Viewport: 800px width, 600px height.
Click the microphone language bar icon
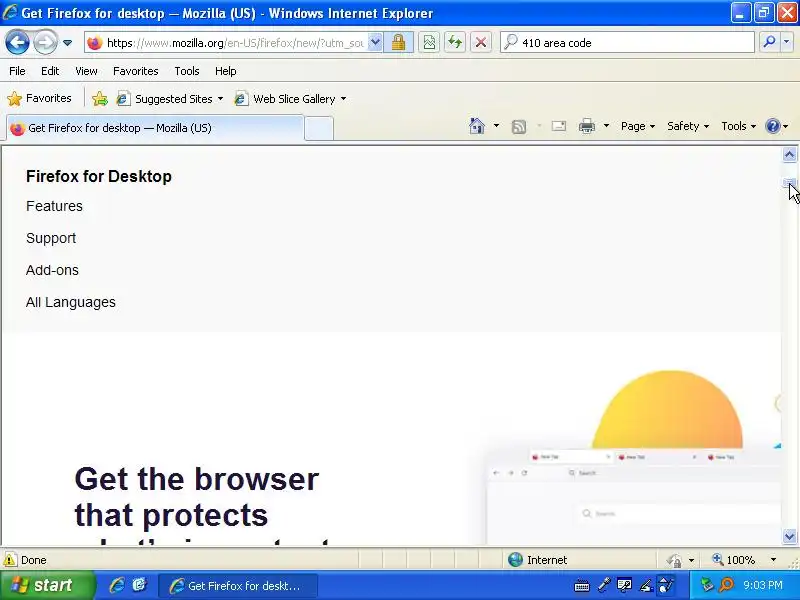pos(605,585)
